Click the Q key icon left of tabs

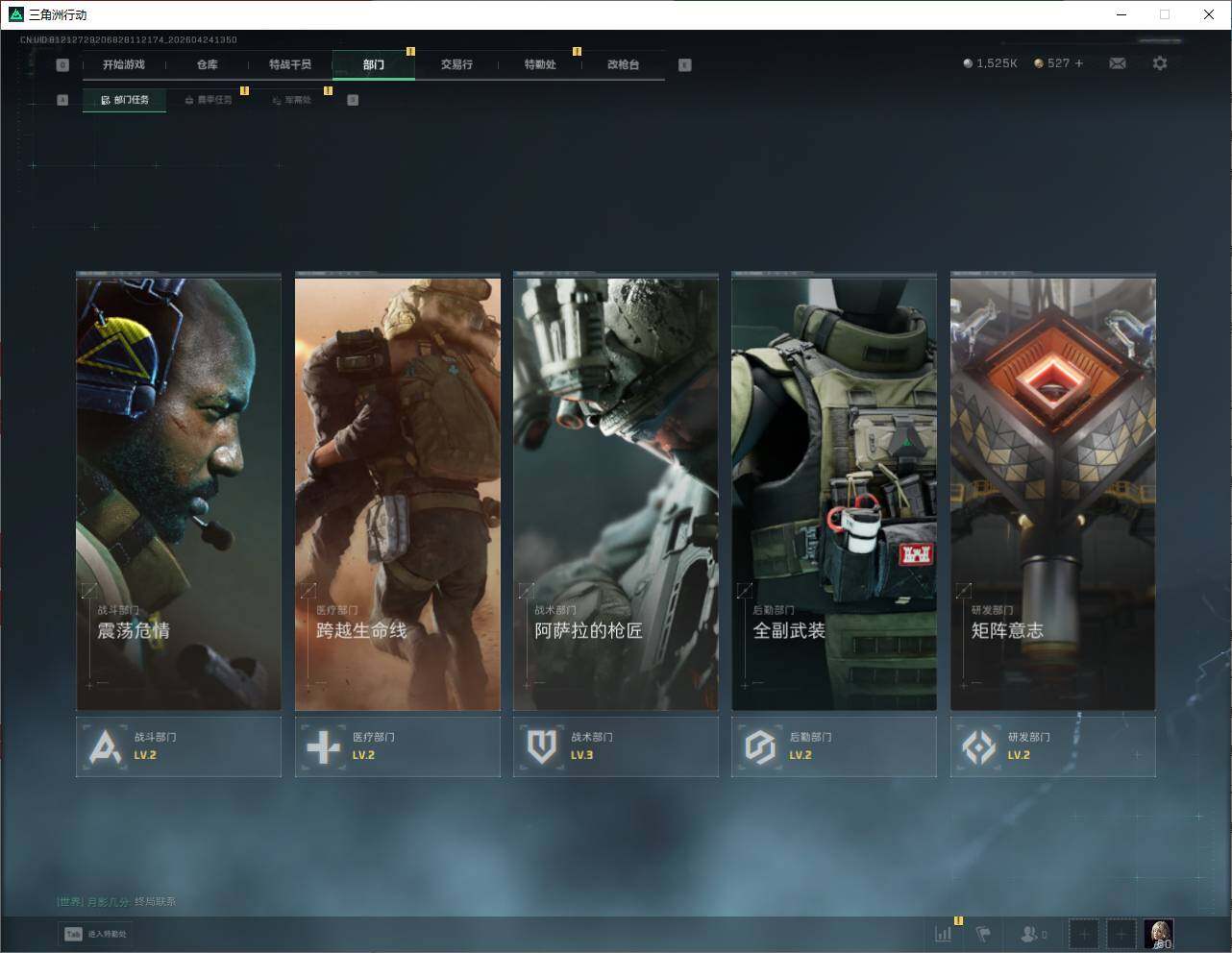(x=62, y=65)
